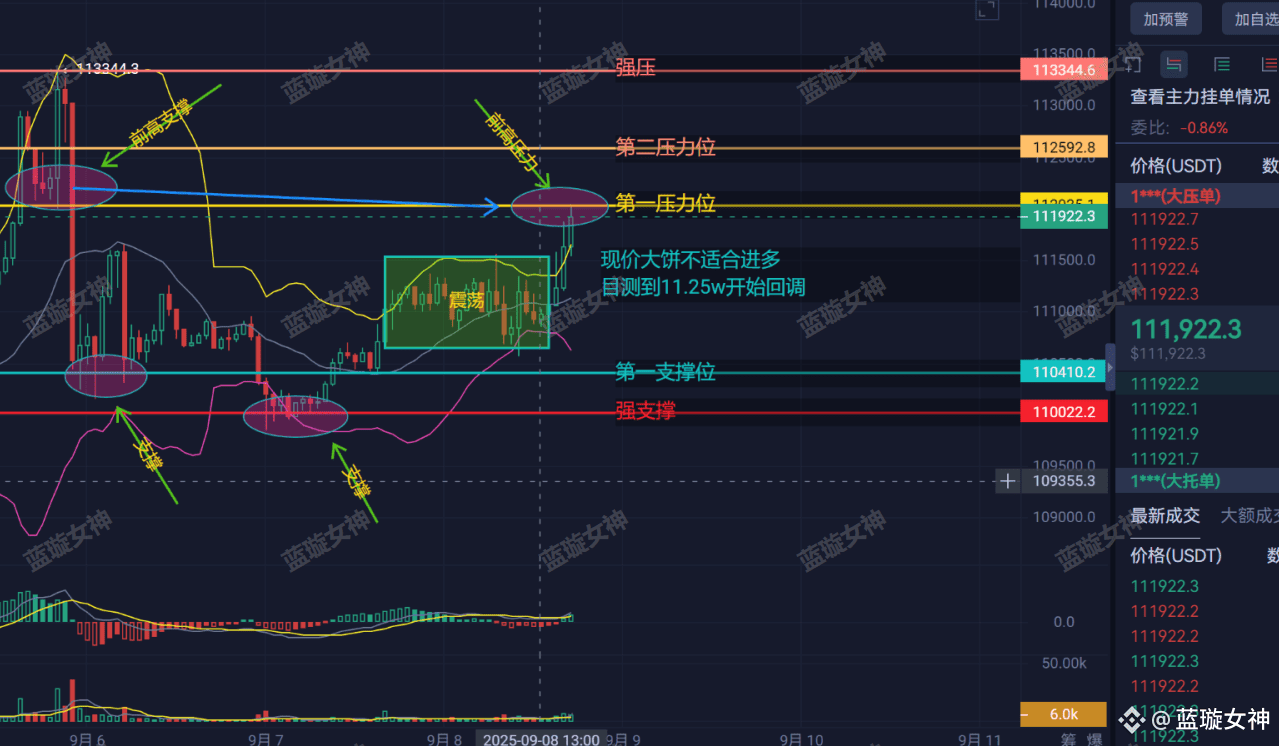This screenshot has height=746, width=1279.
Task: Click USD equivalent $111,922.3
Action: pos(1168,353)
